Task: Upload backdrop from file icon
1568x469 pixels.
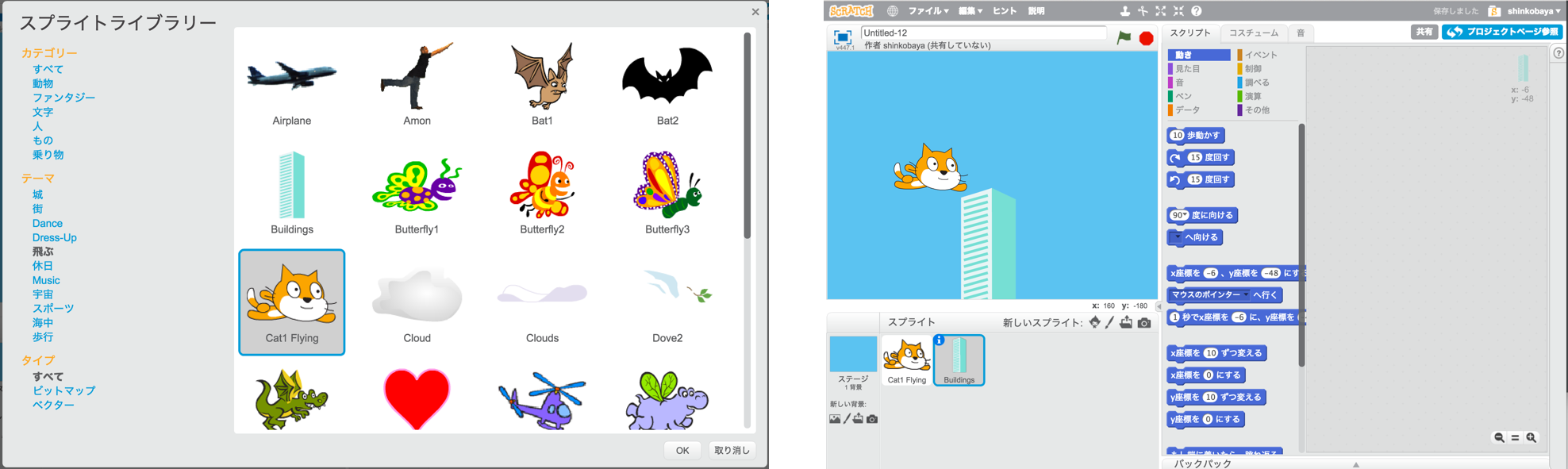Action: coord(859,419)
